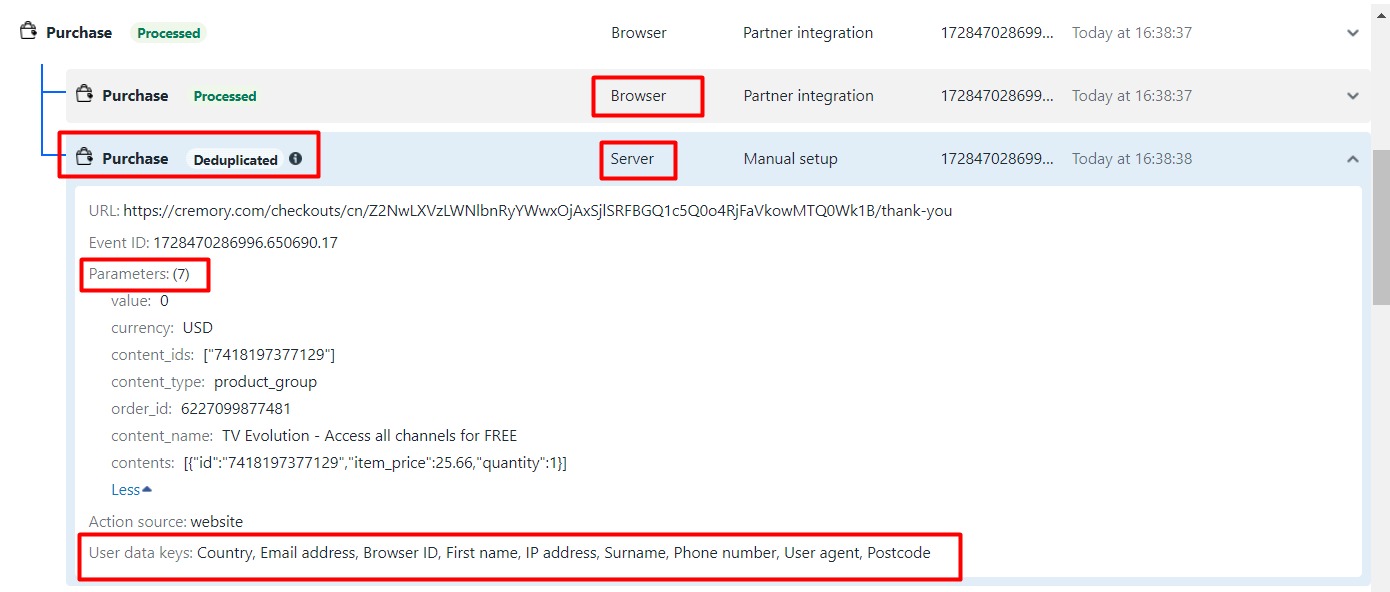
Task: Click the top-level Purchase event bag icon
Action: [x=29, y=32]
